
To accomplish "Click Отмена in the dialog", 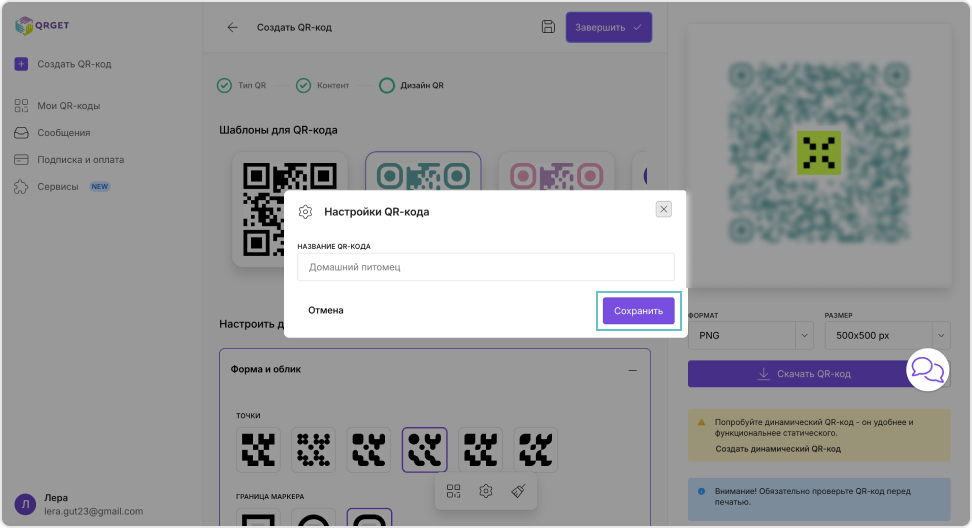I will point(326,311).
